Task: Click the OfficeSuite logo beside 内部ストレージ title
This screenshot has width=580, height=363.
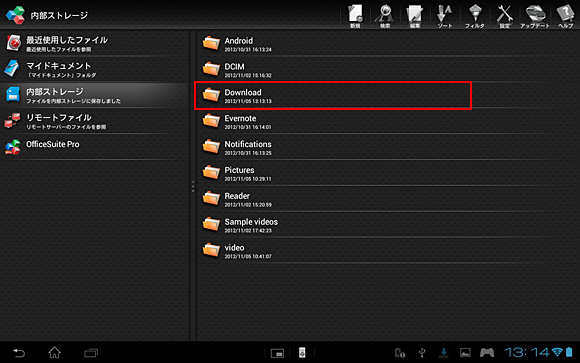Action: [15, 15]
